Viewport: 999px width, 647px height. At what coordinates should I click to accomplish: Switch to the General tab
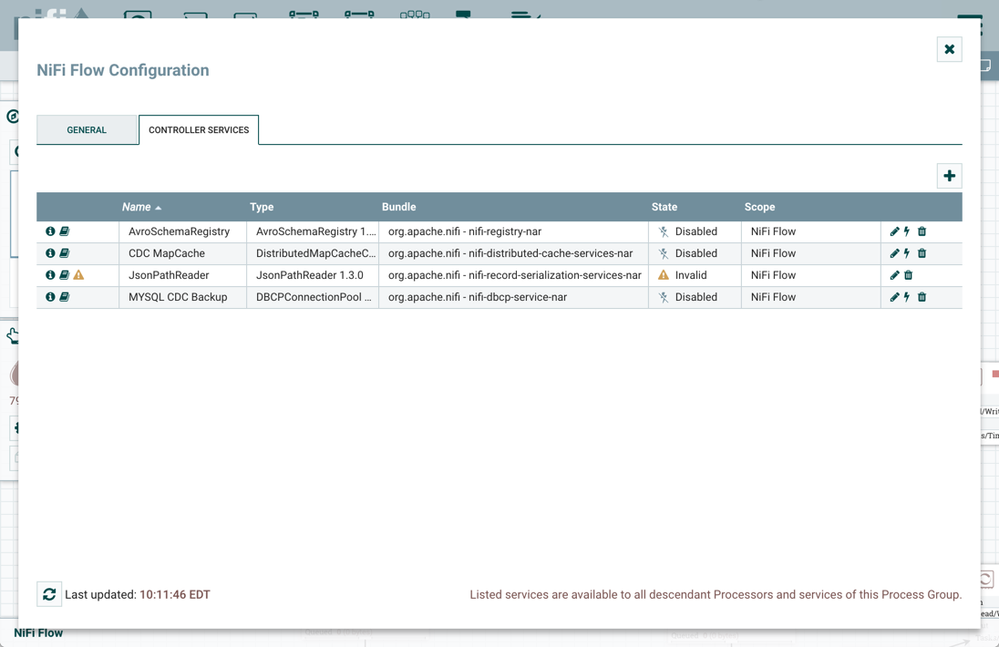tap(87, 130)
